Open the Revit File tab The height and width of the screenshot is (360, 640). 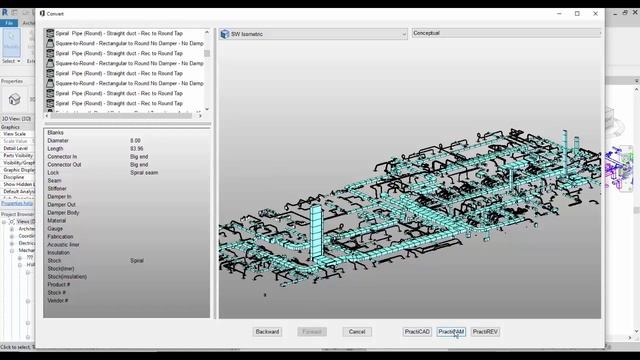[x=9, y=23]
